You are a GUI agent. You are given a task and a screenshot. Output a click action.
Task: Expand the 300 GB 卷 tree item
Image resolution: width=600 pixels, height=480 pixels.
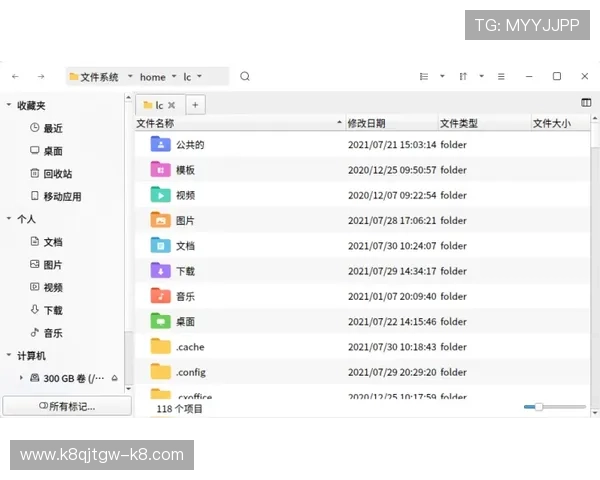coord(21,378)
